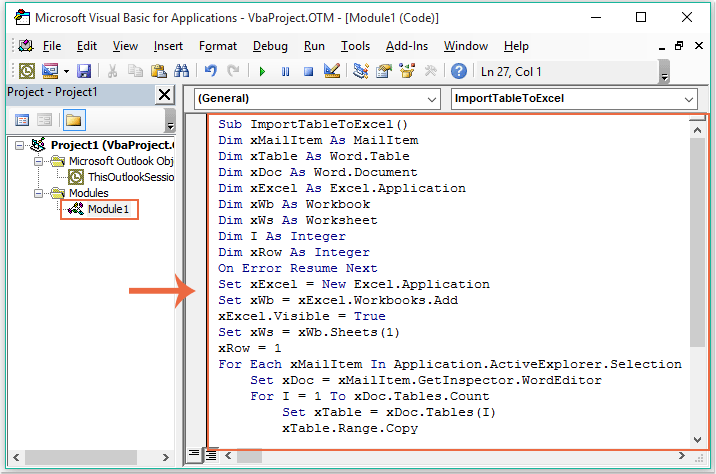716x474 pixels.
Task: Click code window scroll up arrow
Action: click(x=697, y=130)
